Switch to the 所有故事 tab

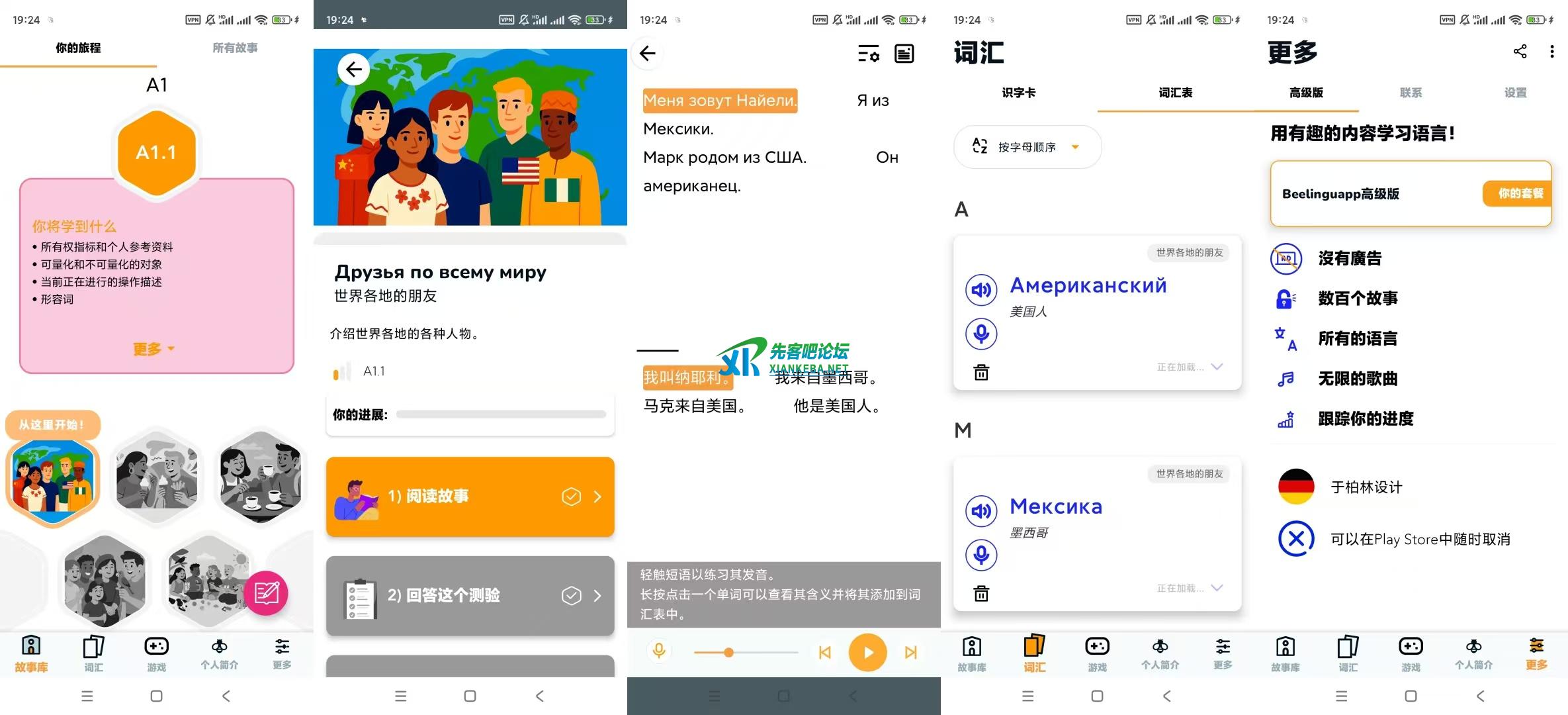pos(235,48)
